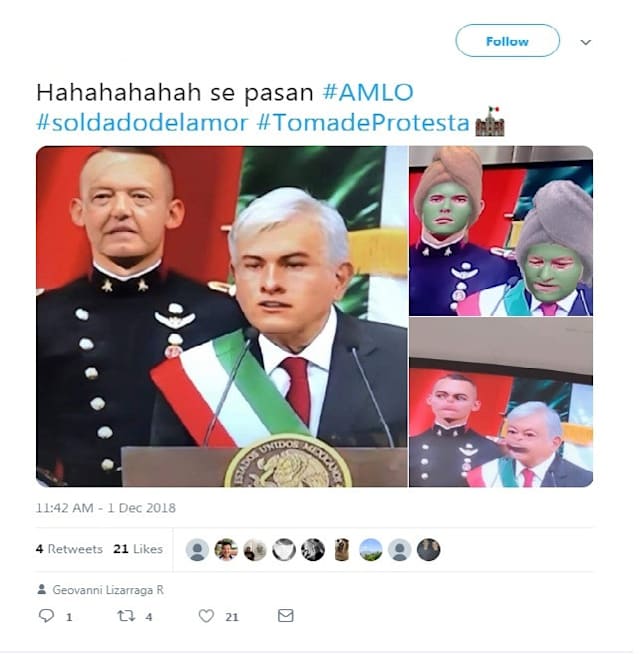
Task: View the 21 Likes list
Action: click(x=138, y=549)
